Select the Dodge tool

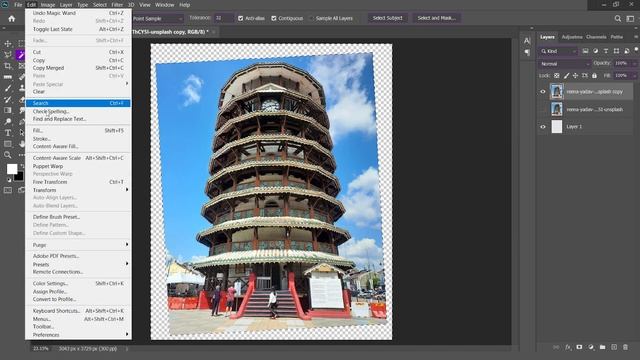(x=8, y=121)
